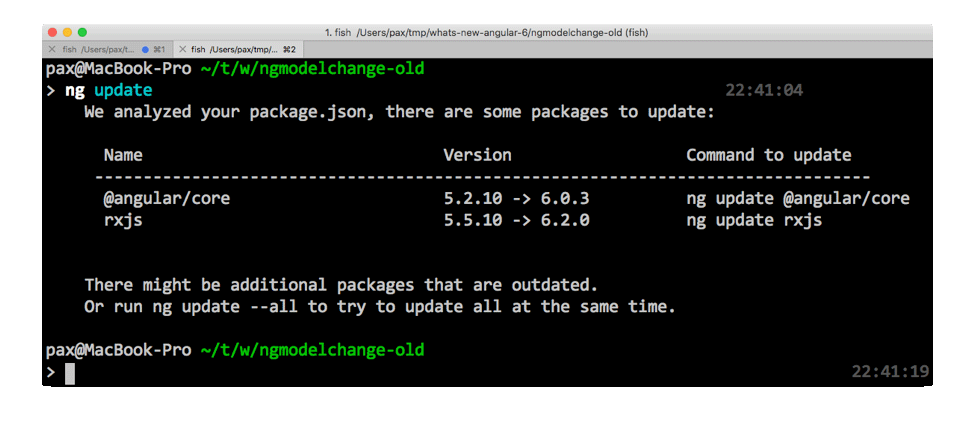
Task: Select the active fish tab ⌘2
Action: tap(237, 49)
